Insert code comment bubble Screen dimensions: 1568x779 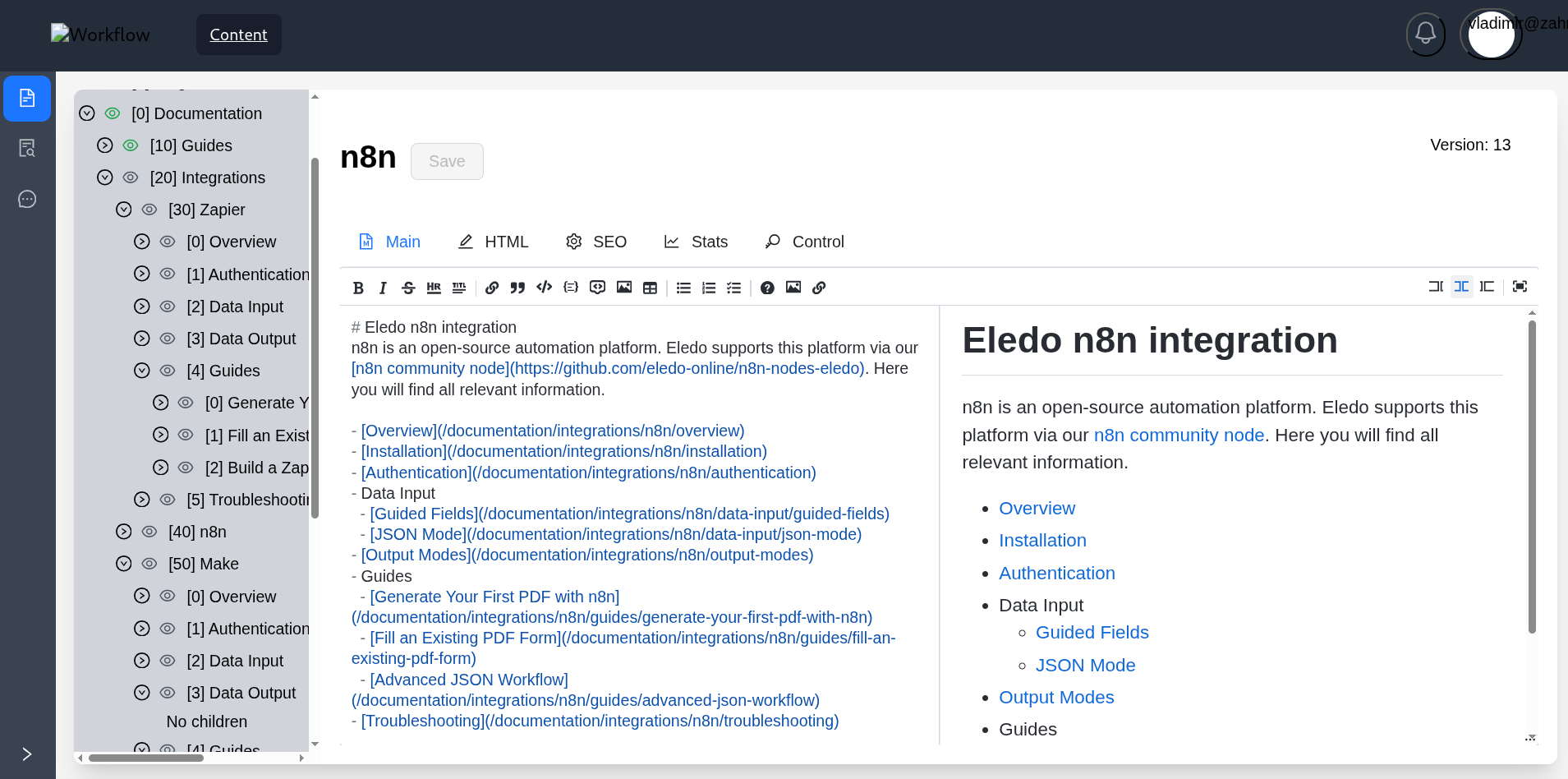(x=598, y=288)
